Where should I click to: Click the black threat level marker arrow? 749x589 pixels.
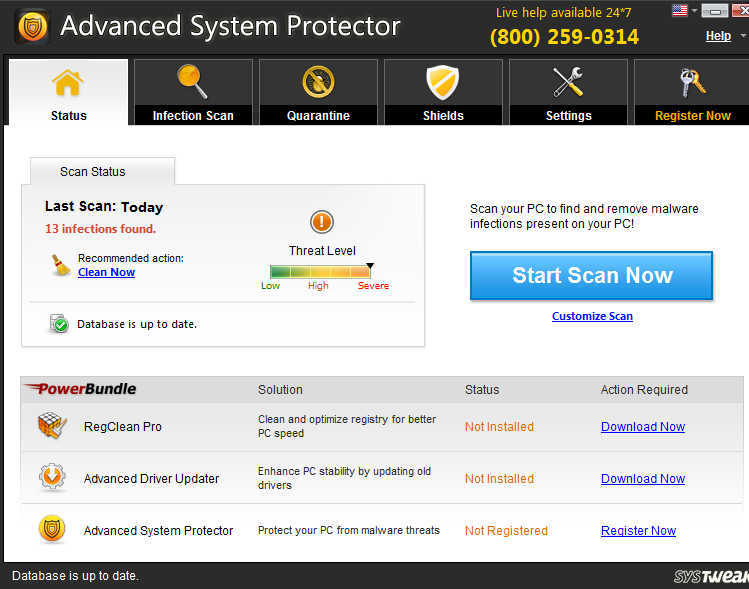[370, 266]
